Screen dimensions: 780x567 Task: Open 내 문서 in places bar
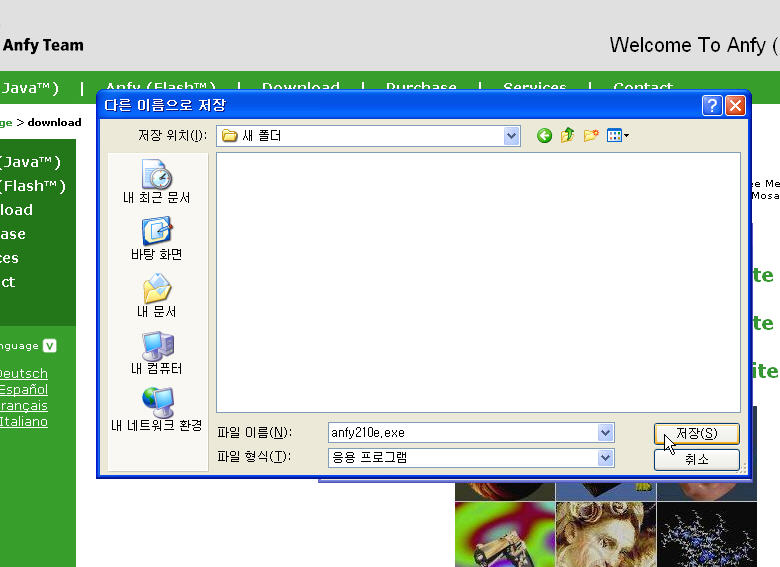pyautogui.click(x=157, y=296)
